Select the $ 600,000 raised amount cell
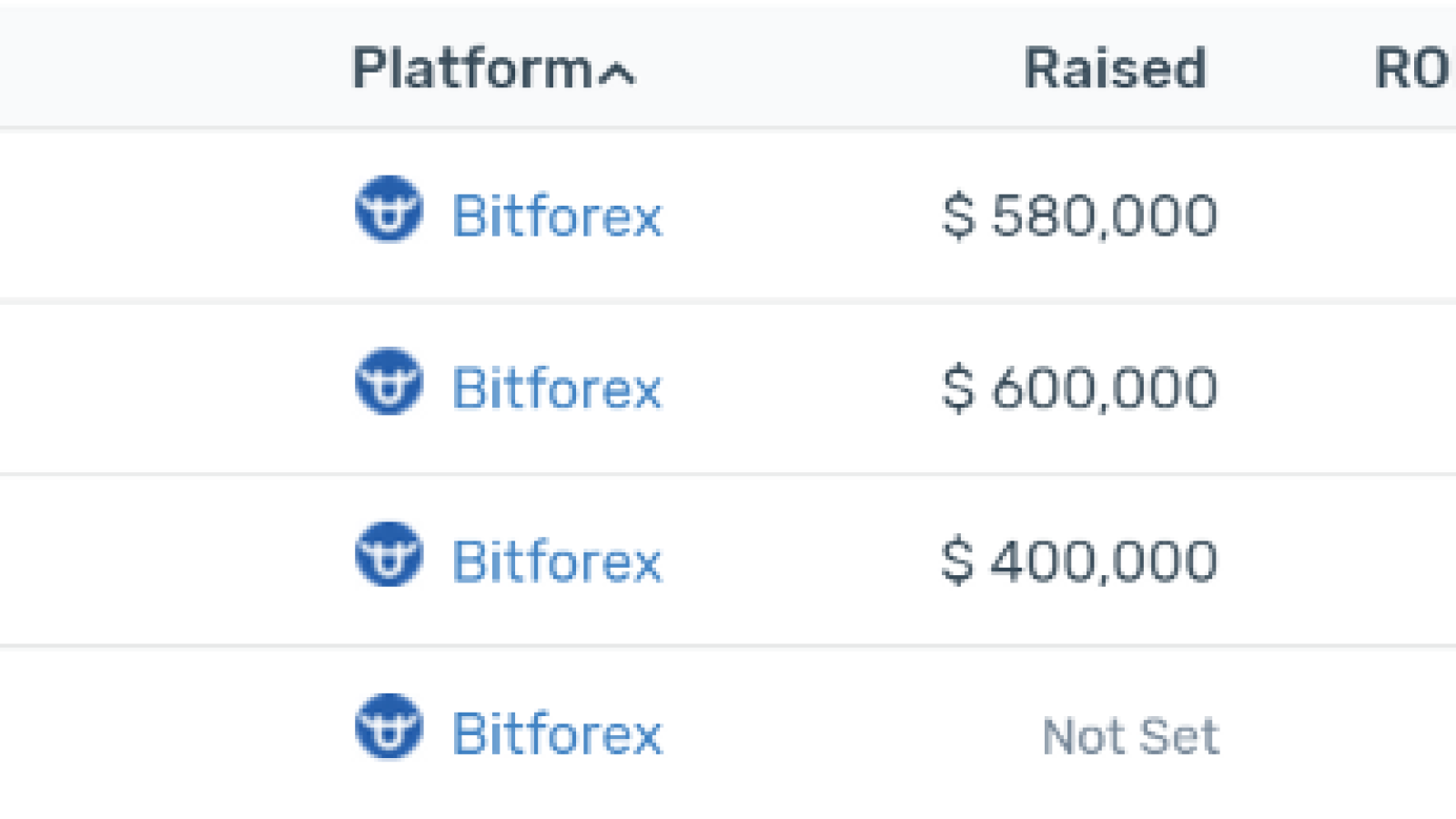 point(1079,389)
